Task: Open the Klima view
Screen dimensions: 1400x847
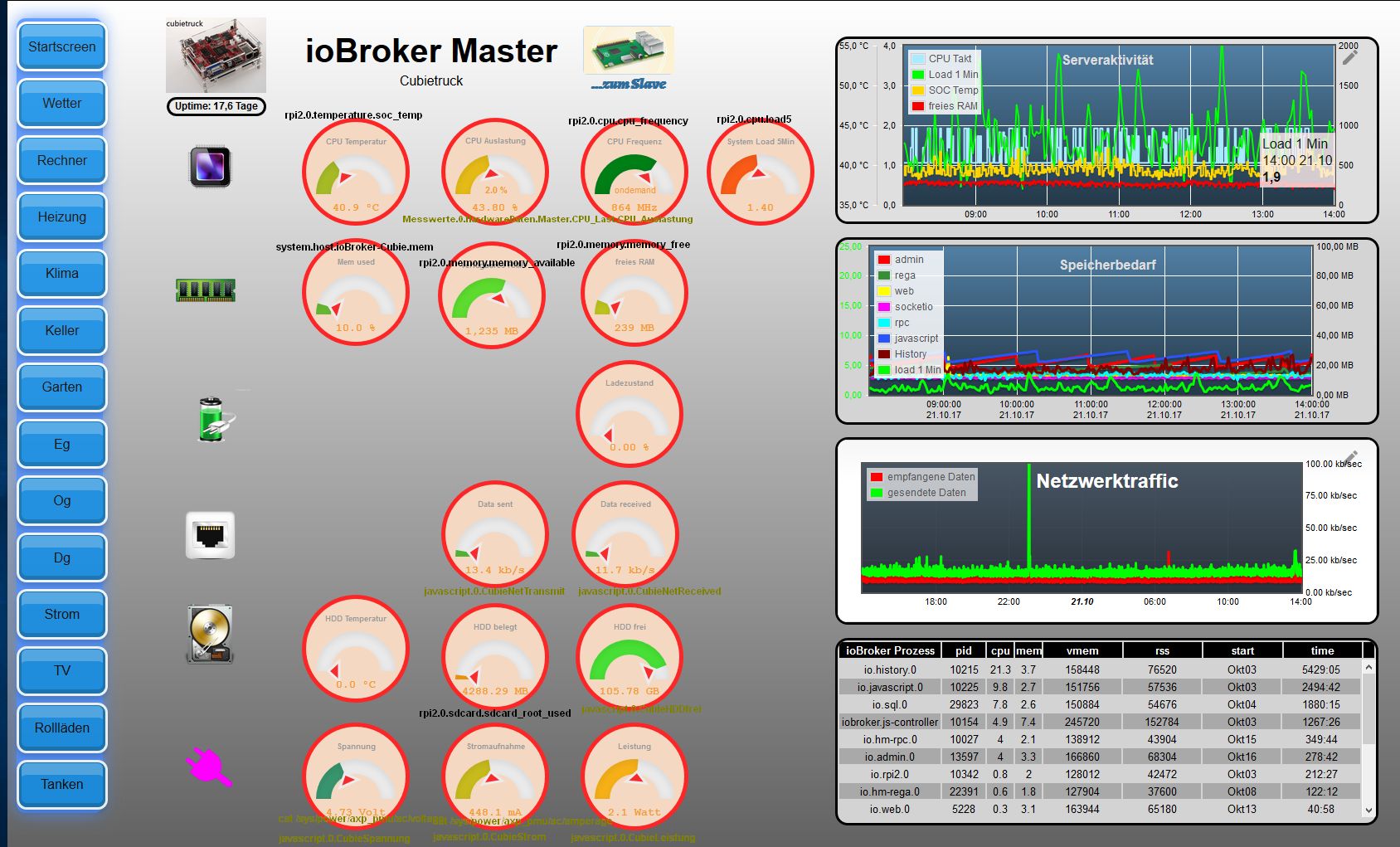Action: coord(62,274)
